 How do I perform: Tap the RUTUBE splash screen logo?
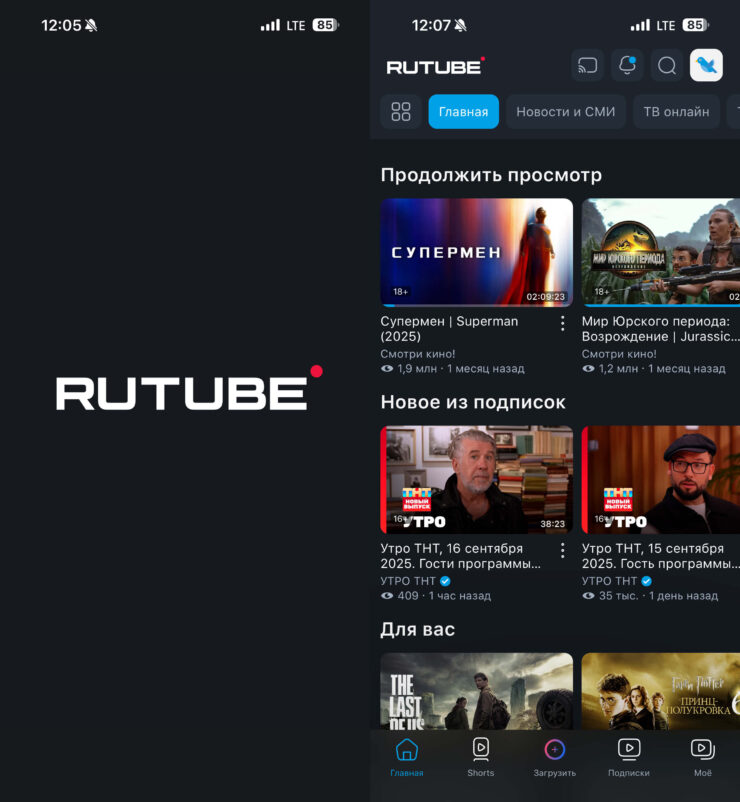point(189,388)
